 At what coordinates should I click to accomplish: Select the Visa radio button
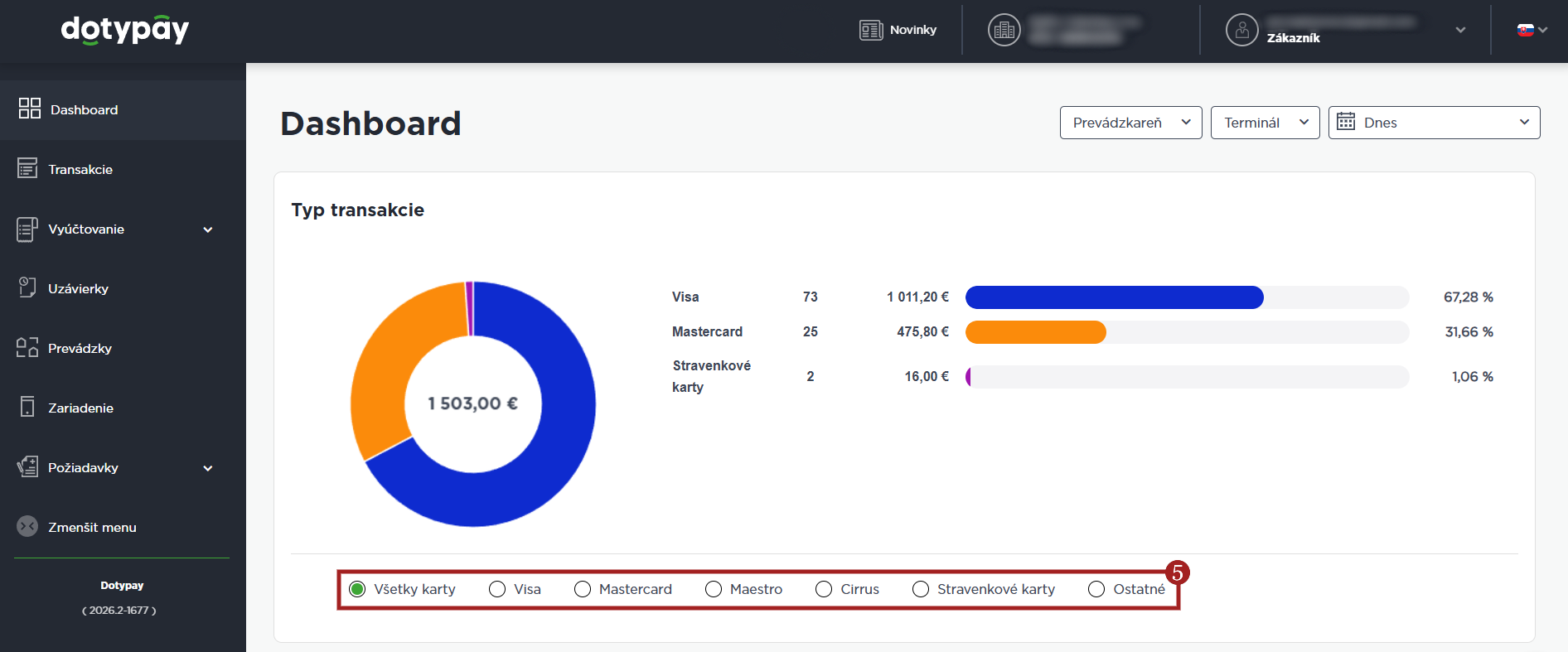tap(497, 589)
